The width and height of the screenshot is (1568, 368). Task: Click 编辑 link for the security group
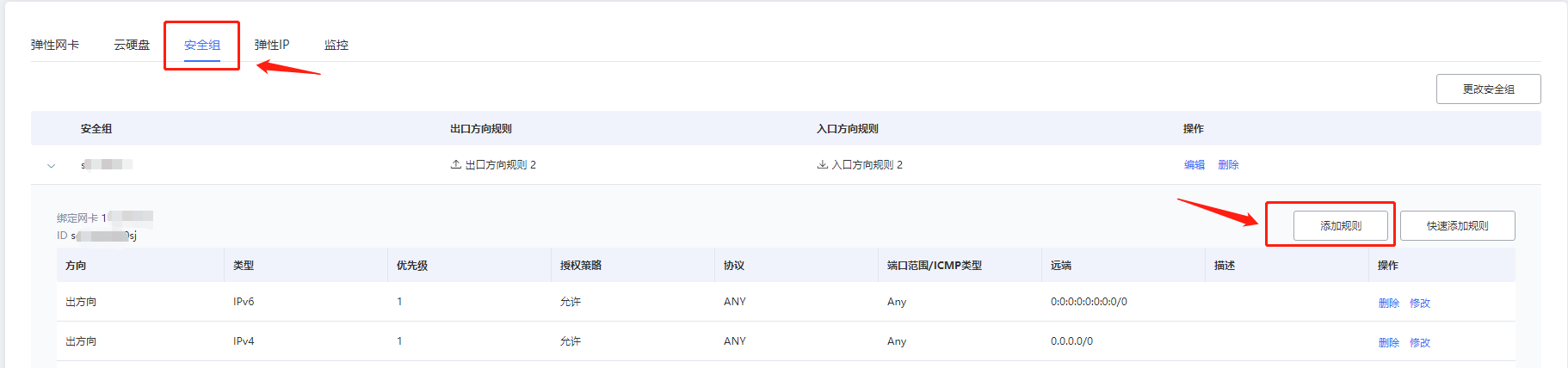1195,165
